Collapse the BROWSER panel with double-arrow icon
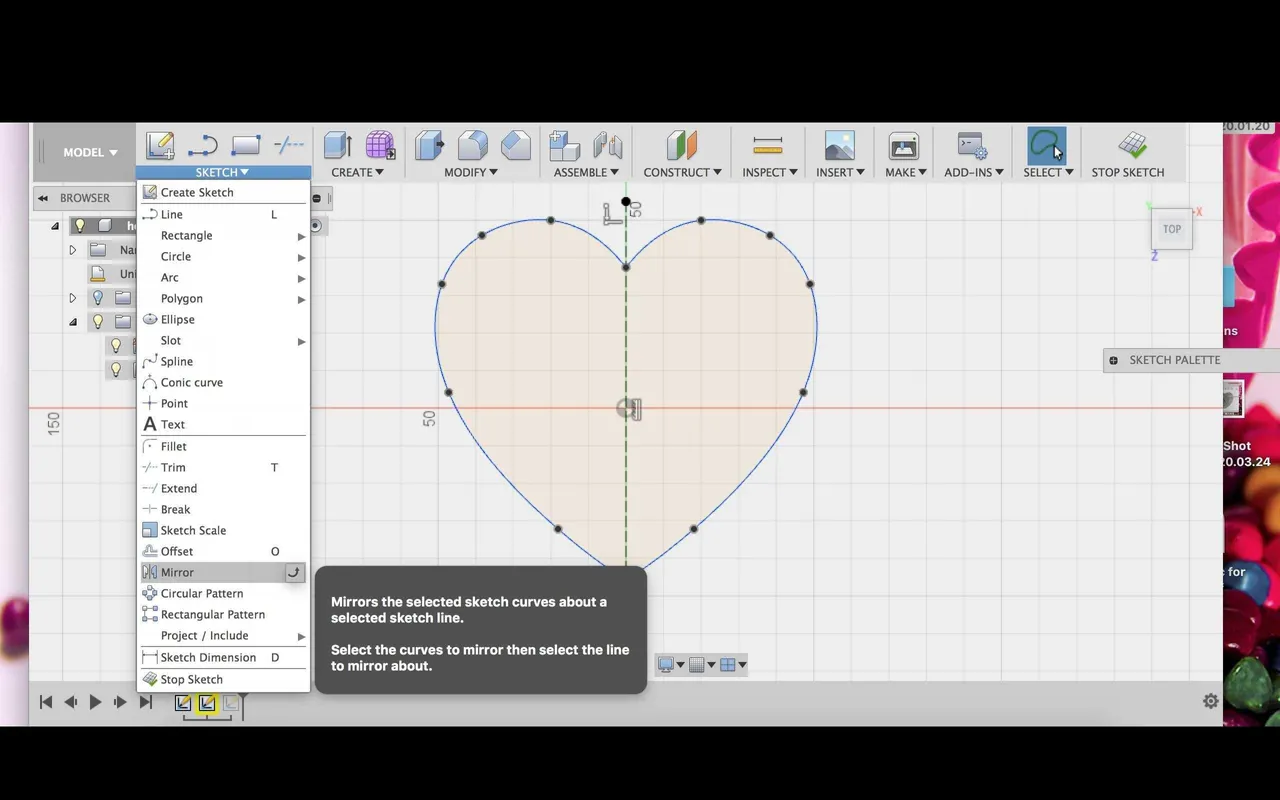Viewport: 1280px width, 800px height. 43,198
